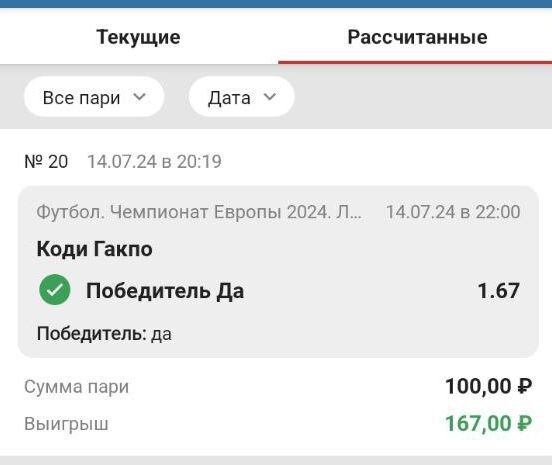
Task: Open the Рассчитанные tab
Action: [x=417, y=37]
